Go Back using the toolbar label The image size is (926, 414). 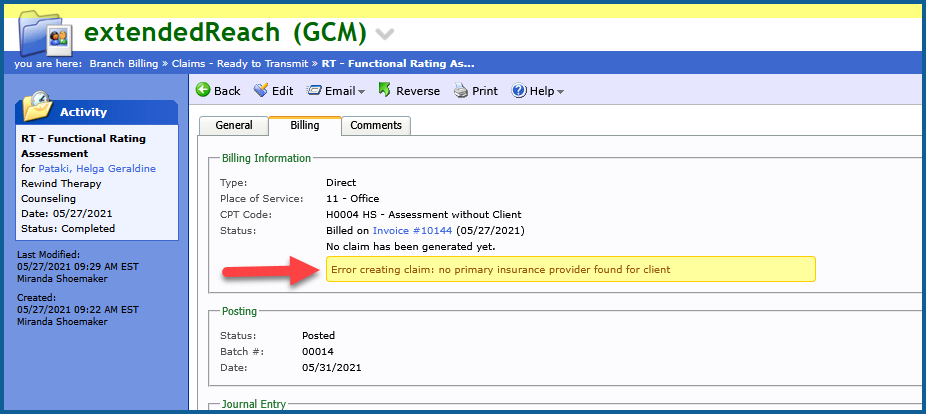[x=227, y=91]
